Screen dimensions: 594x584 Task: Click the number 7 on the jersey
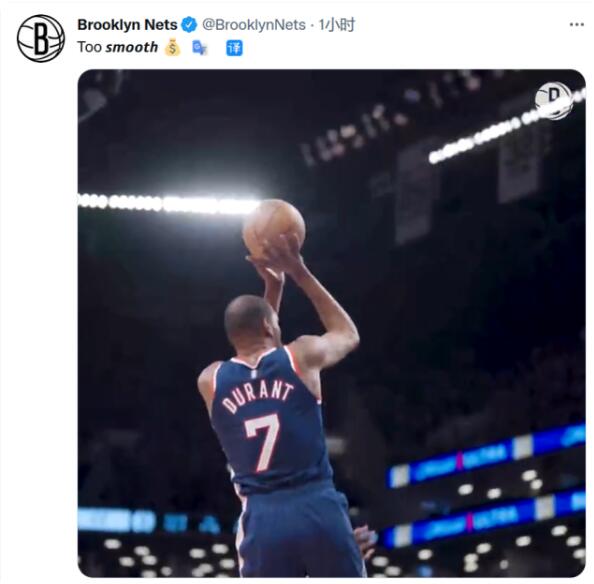coord(262,443)
